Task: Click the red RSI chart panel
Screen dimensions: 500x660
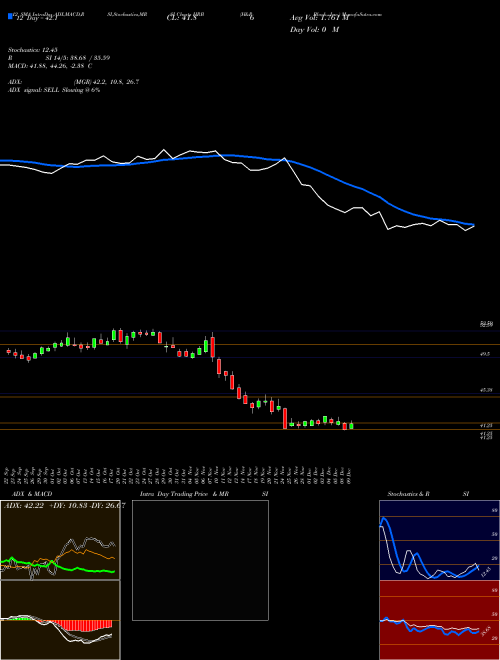Action: click(x=439, y=620)
